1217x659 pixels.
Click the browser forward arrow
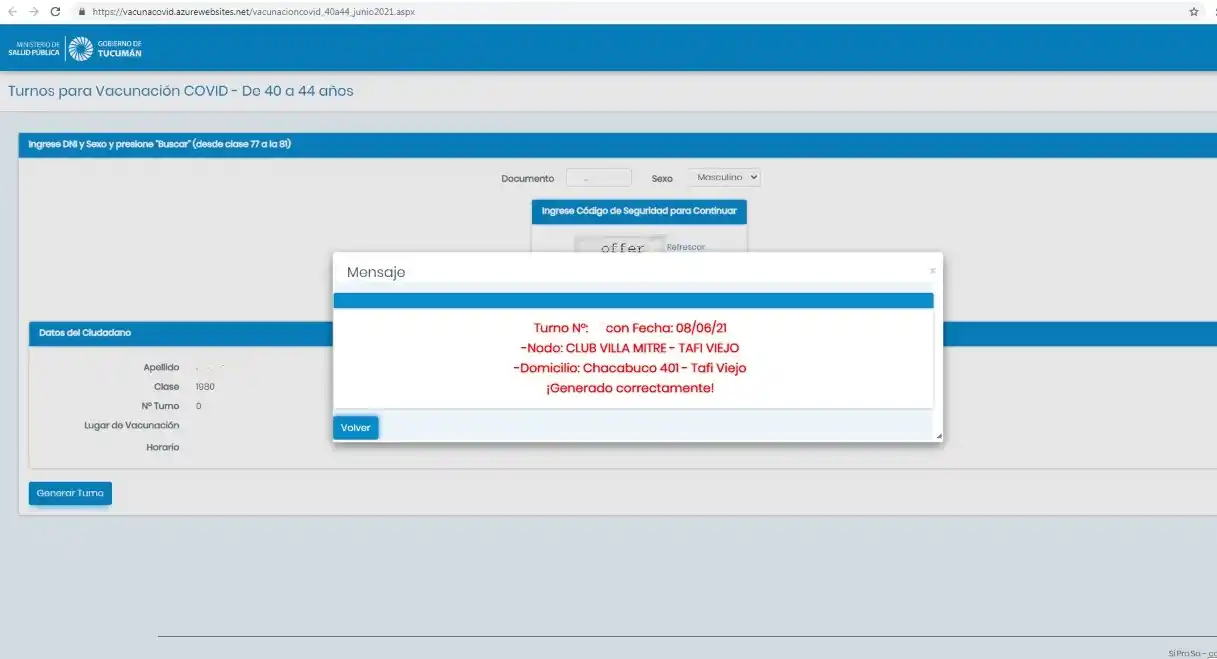point(33,11)
